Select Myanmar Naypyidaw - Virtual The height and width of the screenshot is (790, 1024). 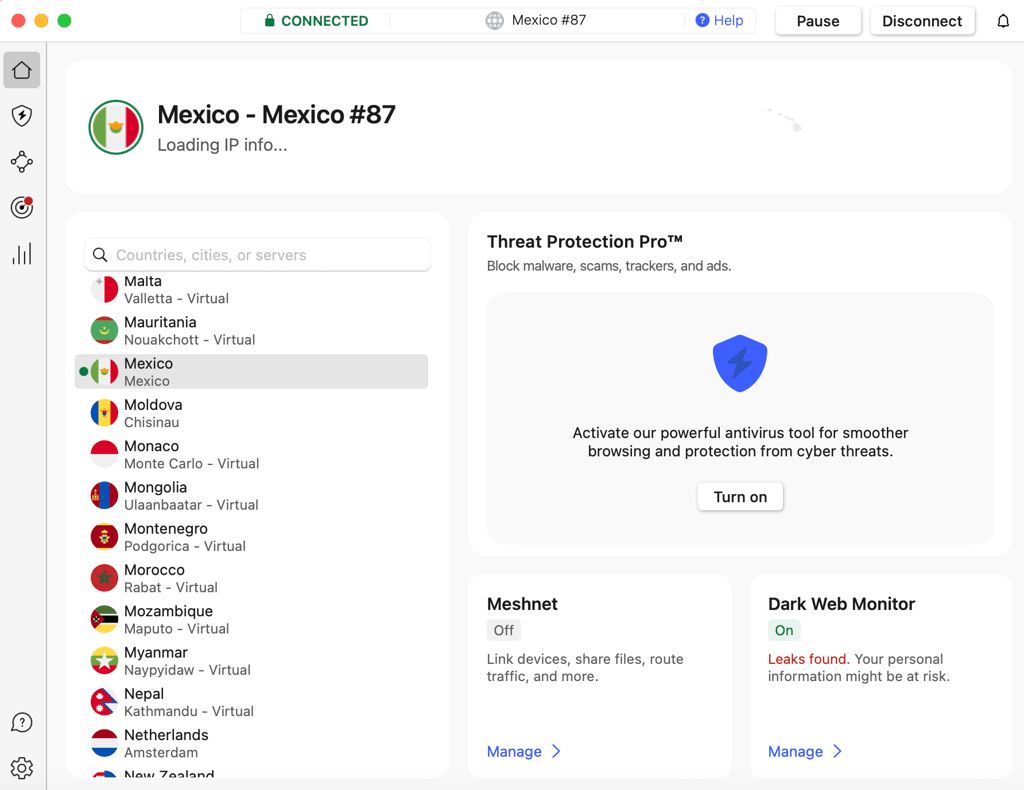251,660
